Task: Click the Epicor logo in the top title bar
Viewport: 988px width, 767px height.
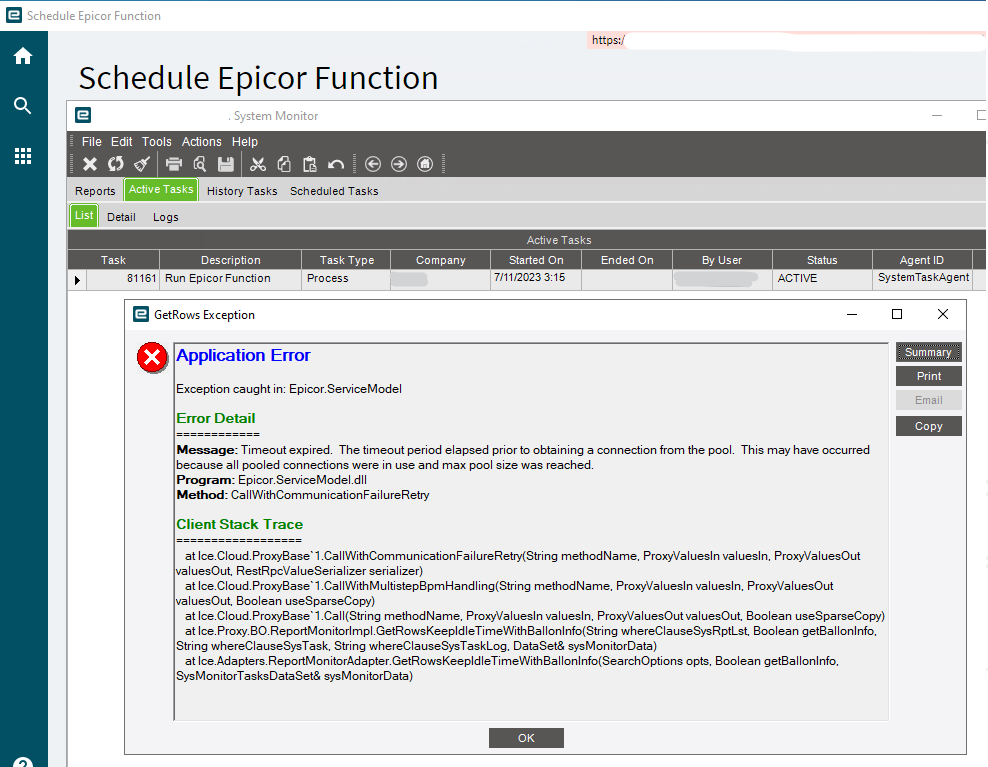Action: (x=14, y=15)
